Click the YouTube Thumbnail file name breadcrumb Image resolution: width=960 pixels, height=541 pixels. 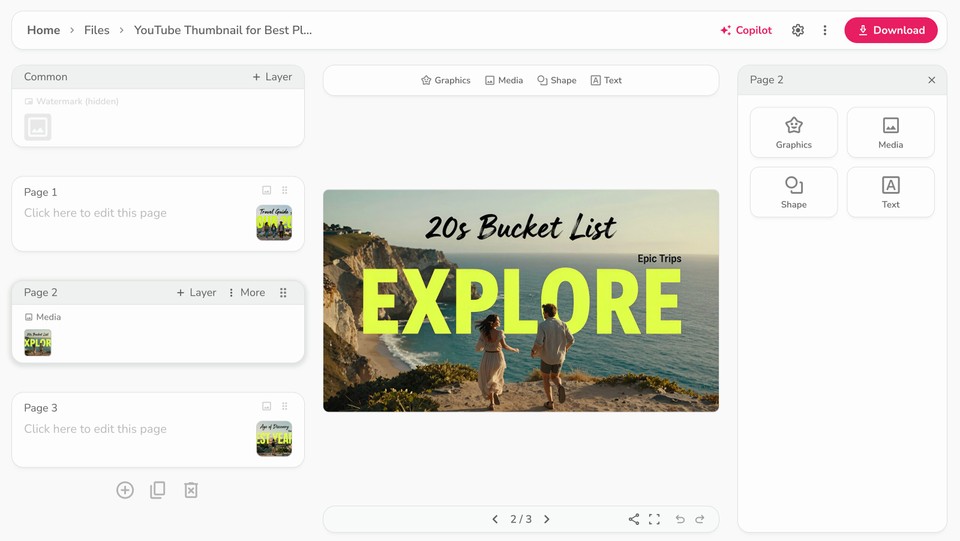coord(223,30)
